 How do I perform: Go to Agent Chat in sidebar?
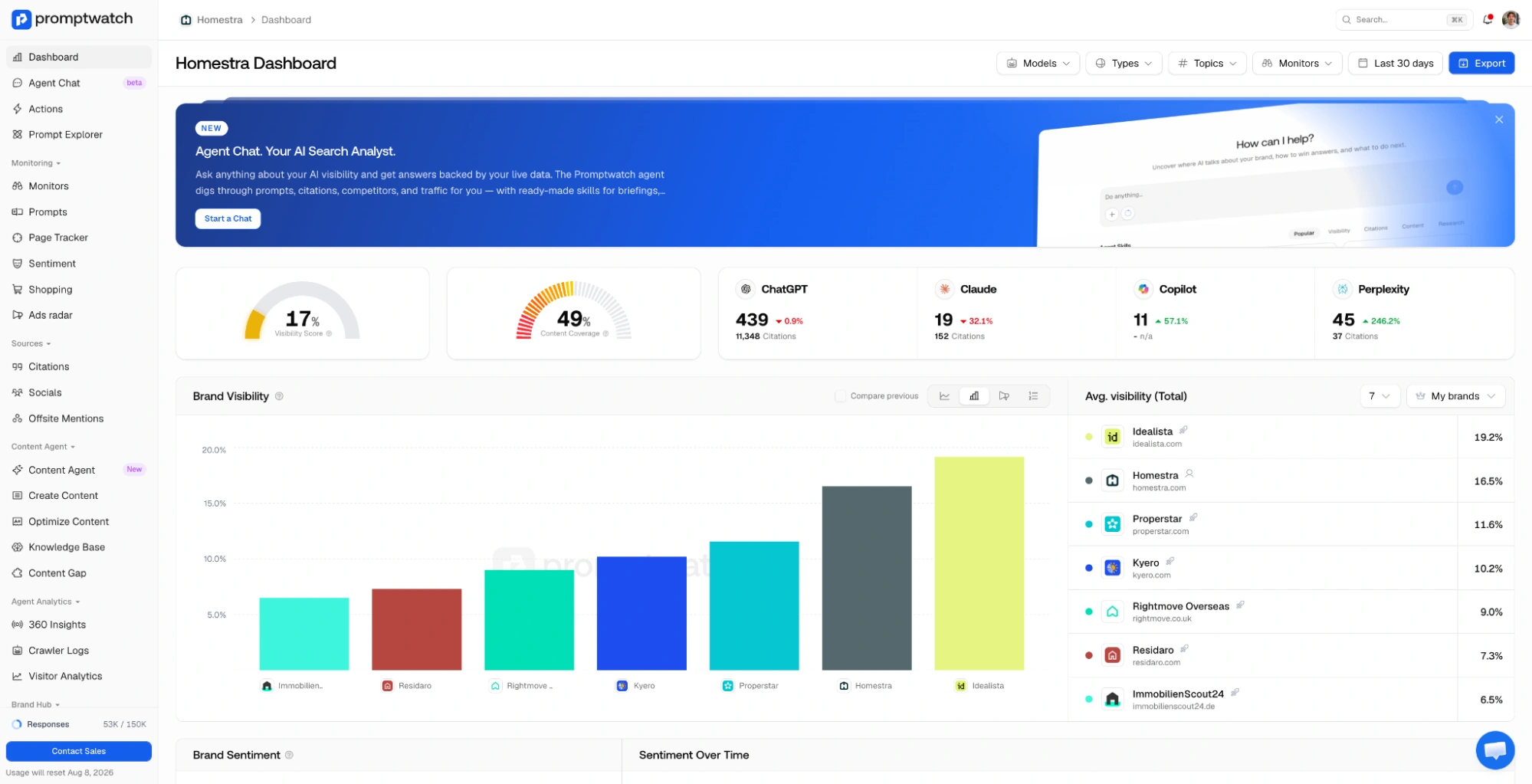click(79, 83)
